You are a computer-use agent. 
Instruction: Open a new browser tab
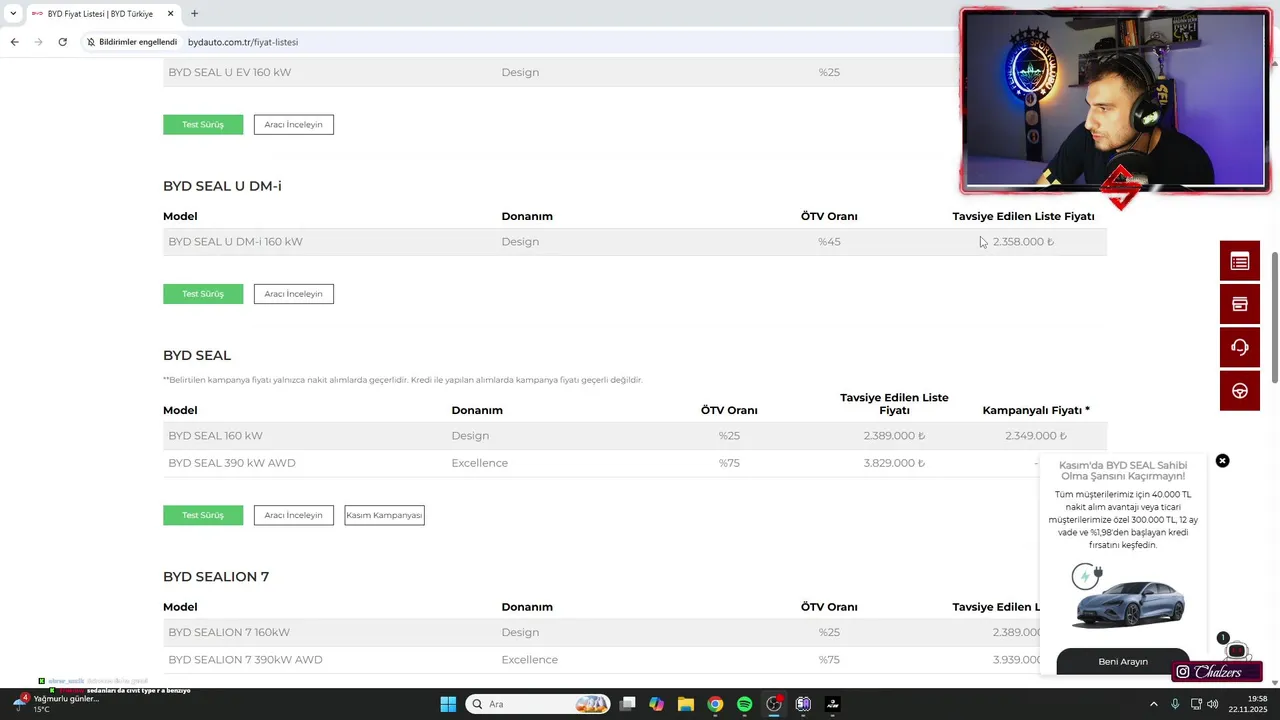pyautogui.click(x=194, y=14)
